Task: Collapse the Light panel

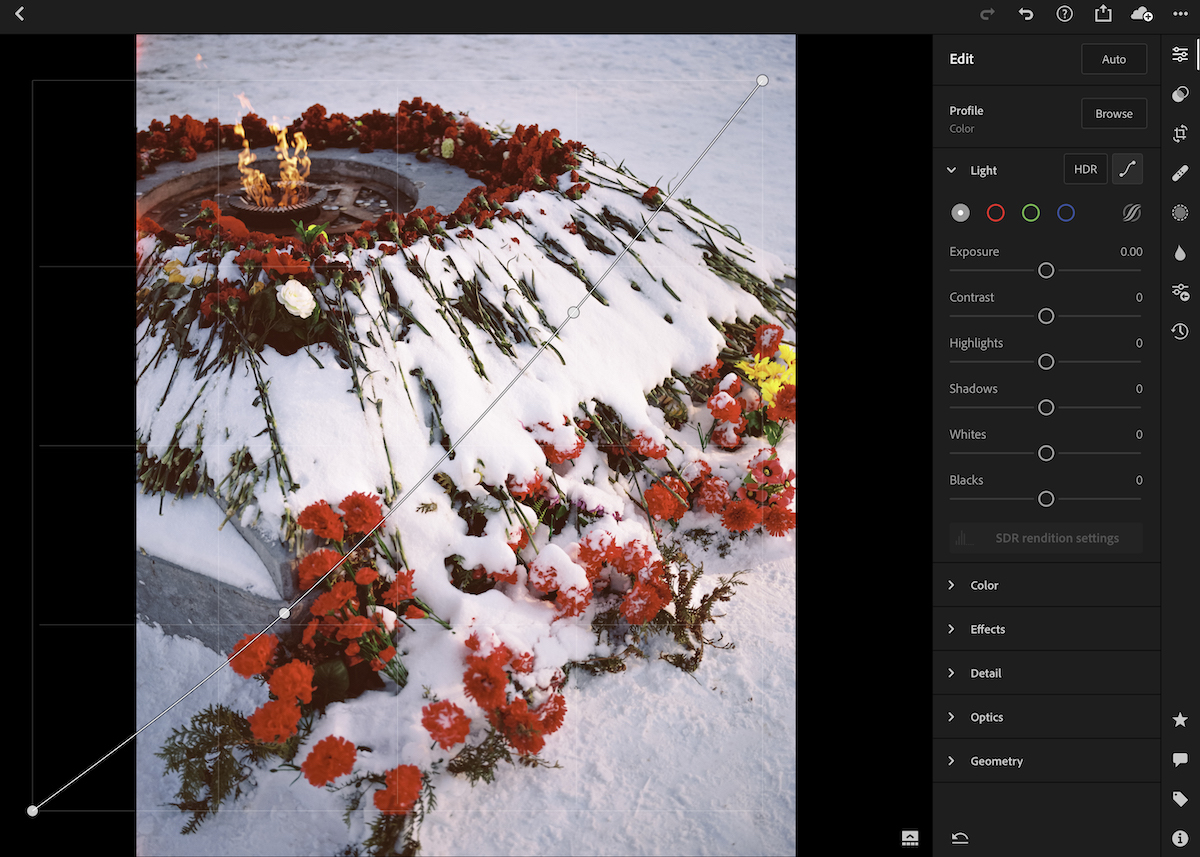Action: point(952,170)
